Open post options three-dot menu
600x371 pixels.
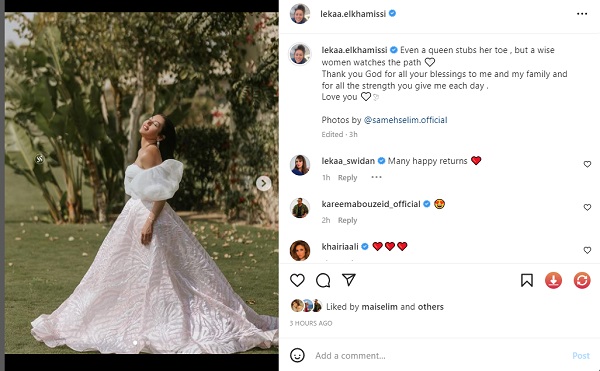[582, 14]
